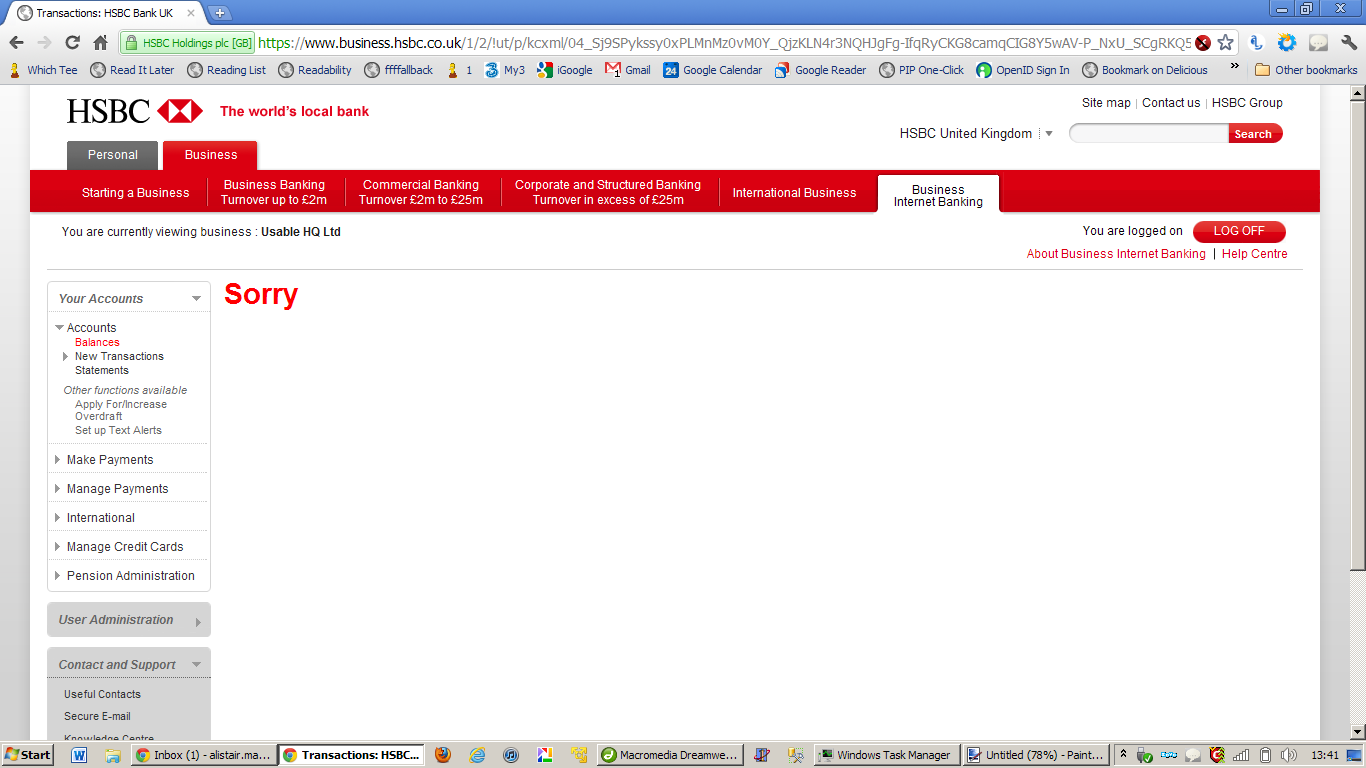Open the Chrome wrench menu
The image size is (1366, 768).
[1349, 43]
